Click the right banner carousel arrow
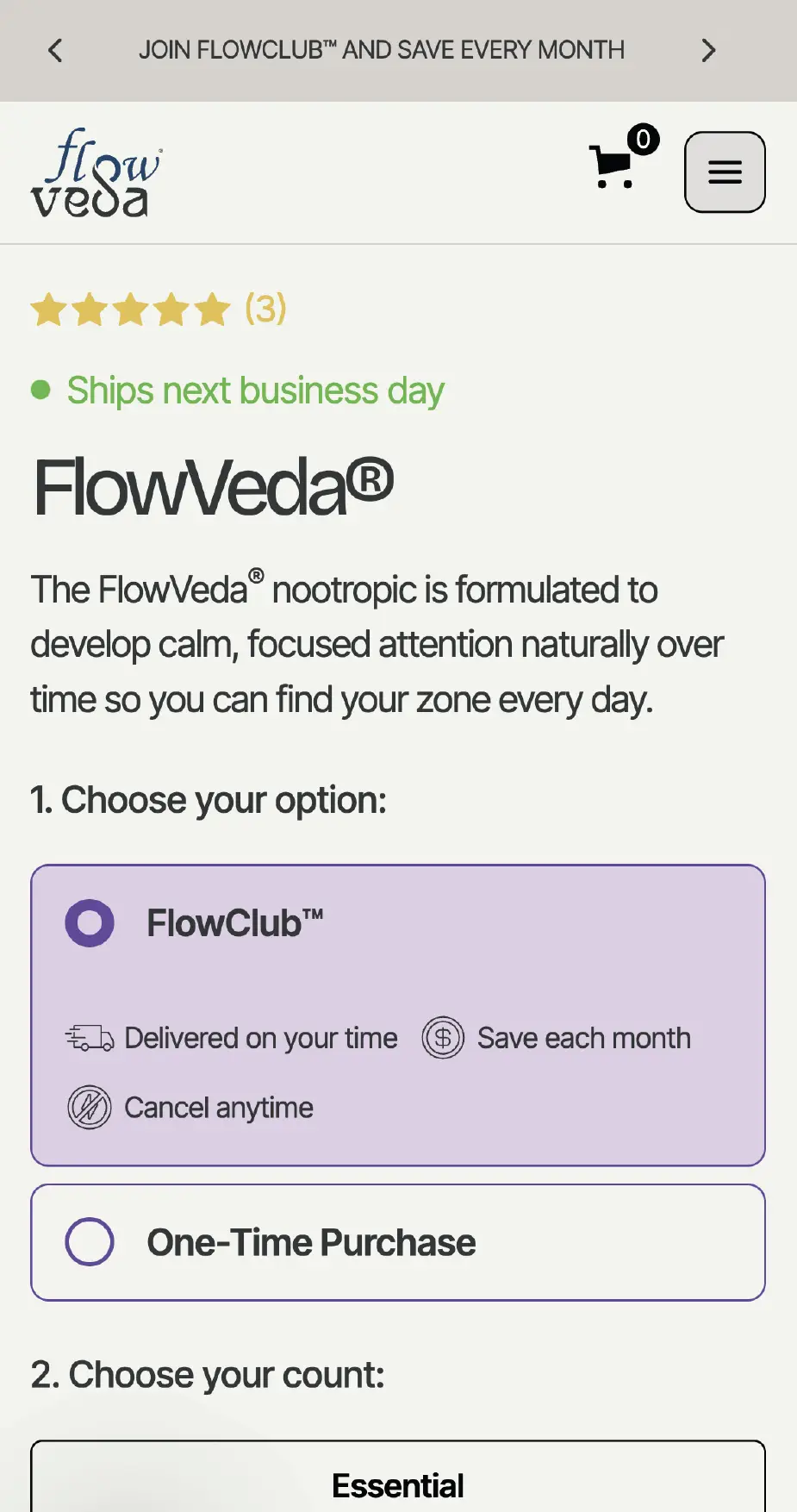Image resolution: width=797 pixels, height=1512 pixels. point(708,49)
